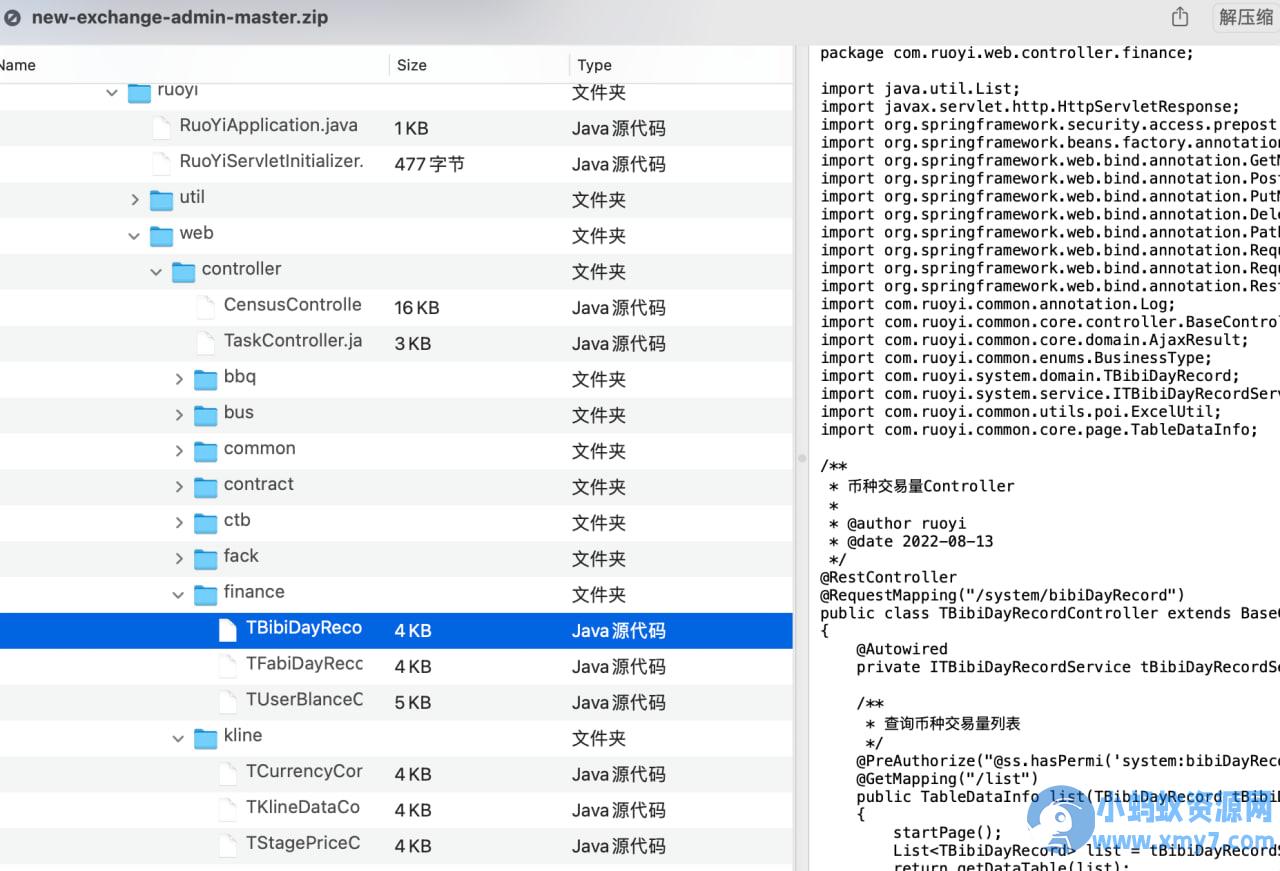Click the bbq folder icon
Screen dimensions: 1280x871
205,379
